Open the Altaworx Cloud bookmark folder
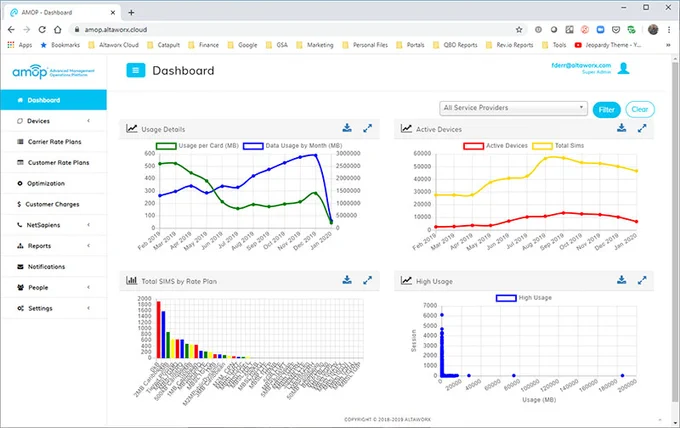680x428 pixels. pos(114,45)
